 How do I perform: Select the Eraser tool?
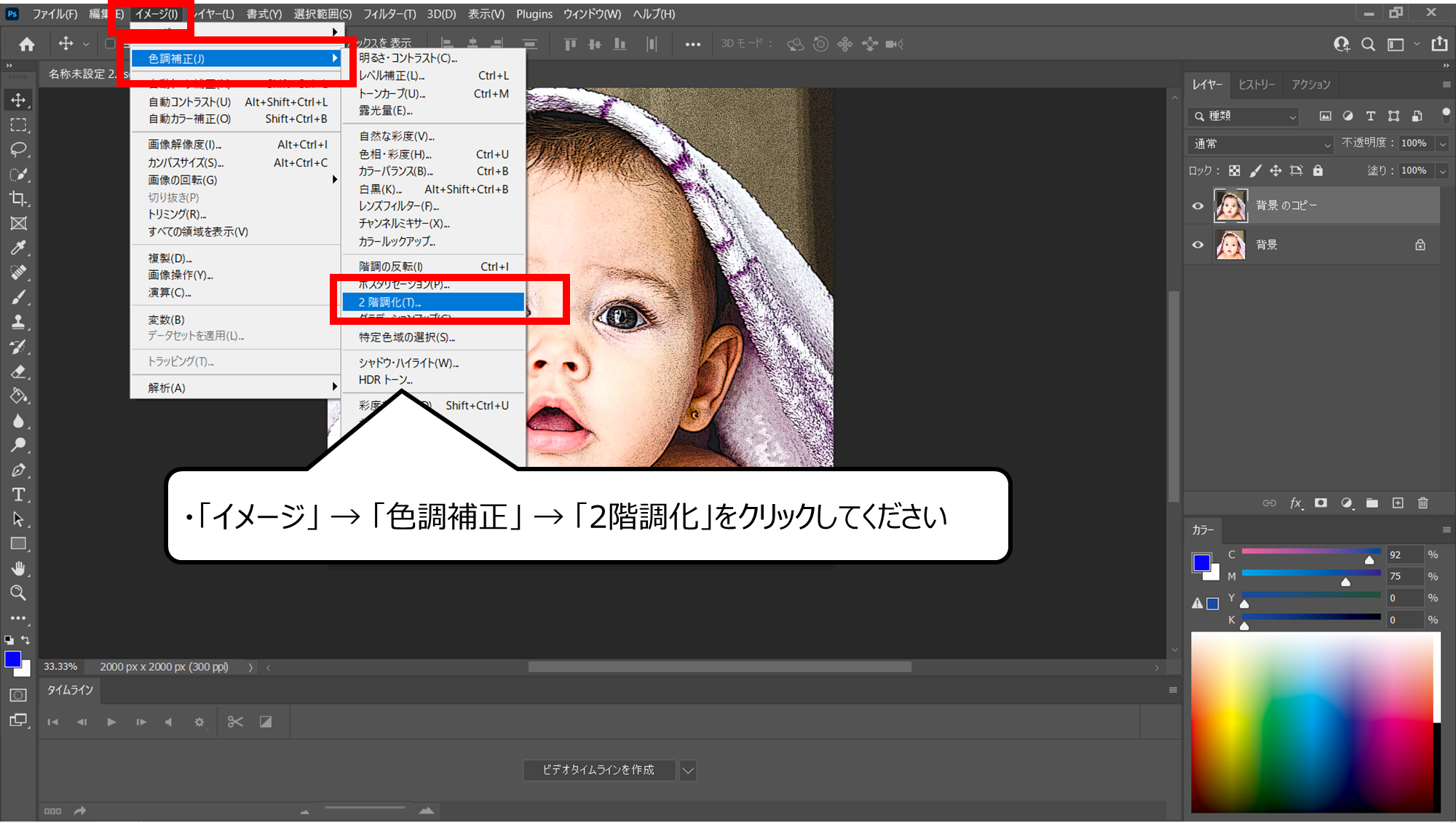tap(19, 371)
